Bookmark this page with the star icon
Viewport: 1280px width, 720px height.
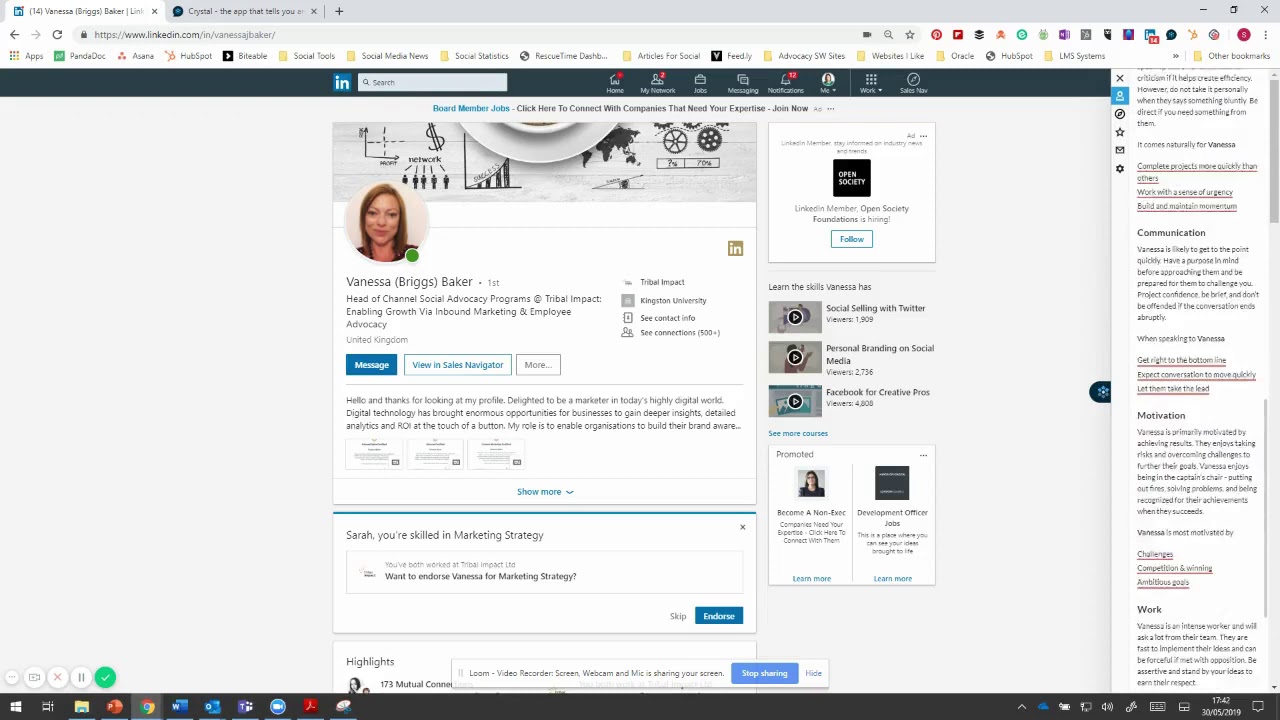pos(909,35)
